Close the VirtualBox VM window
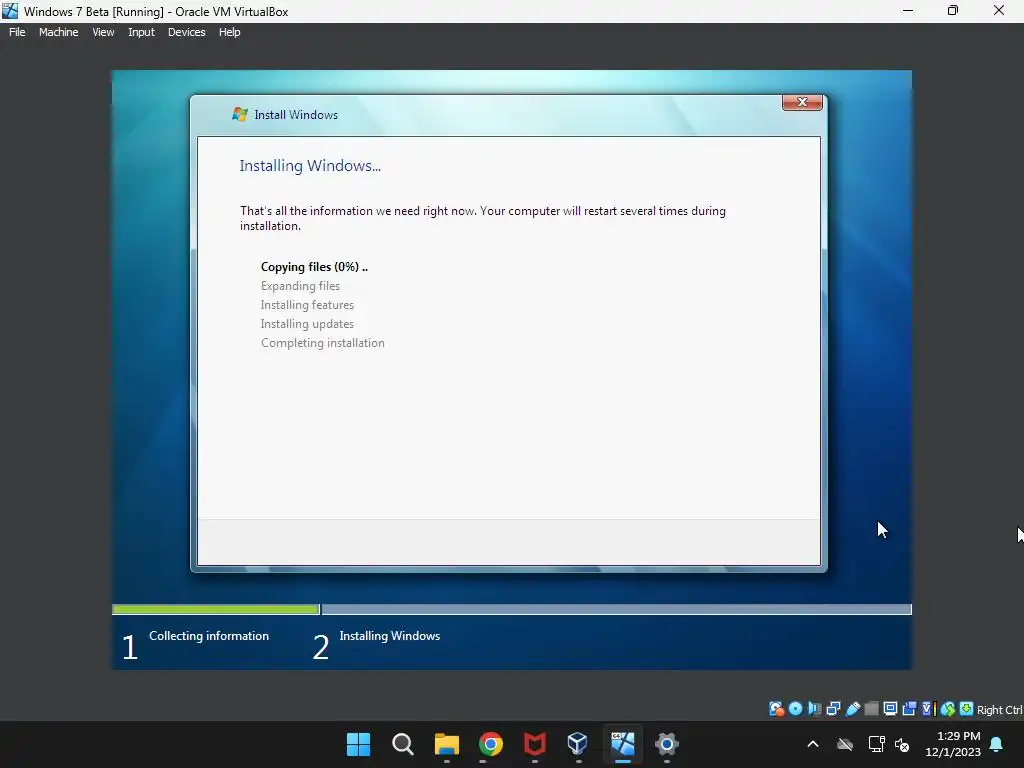The height and width of the screenshot is (768, 1024). coord(999,10)
